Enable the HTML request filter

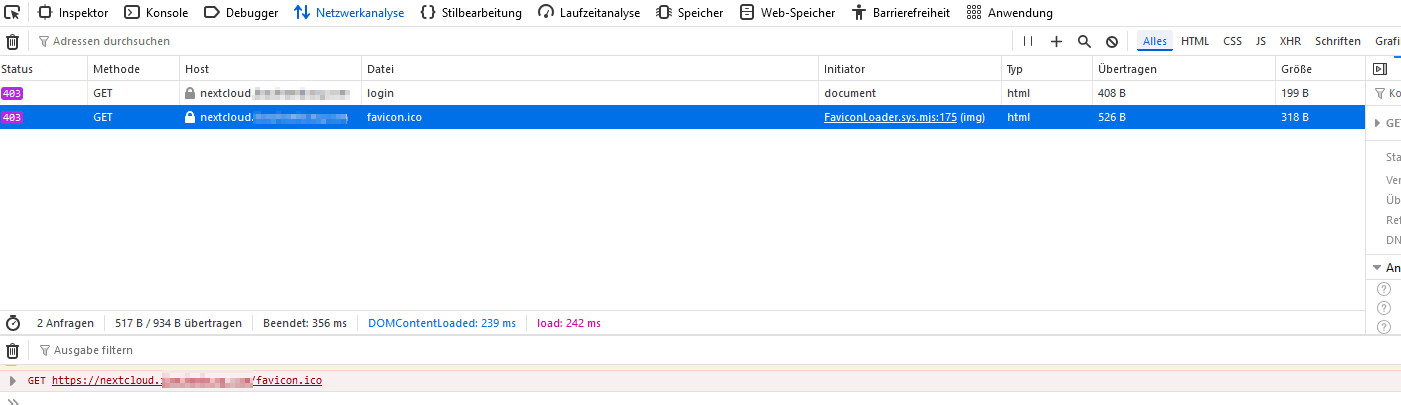coord(1194,42)
